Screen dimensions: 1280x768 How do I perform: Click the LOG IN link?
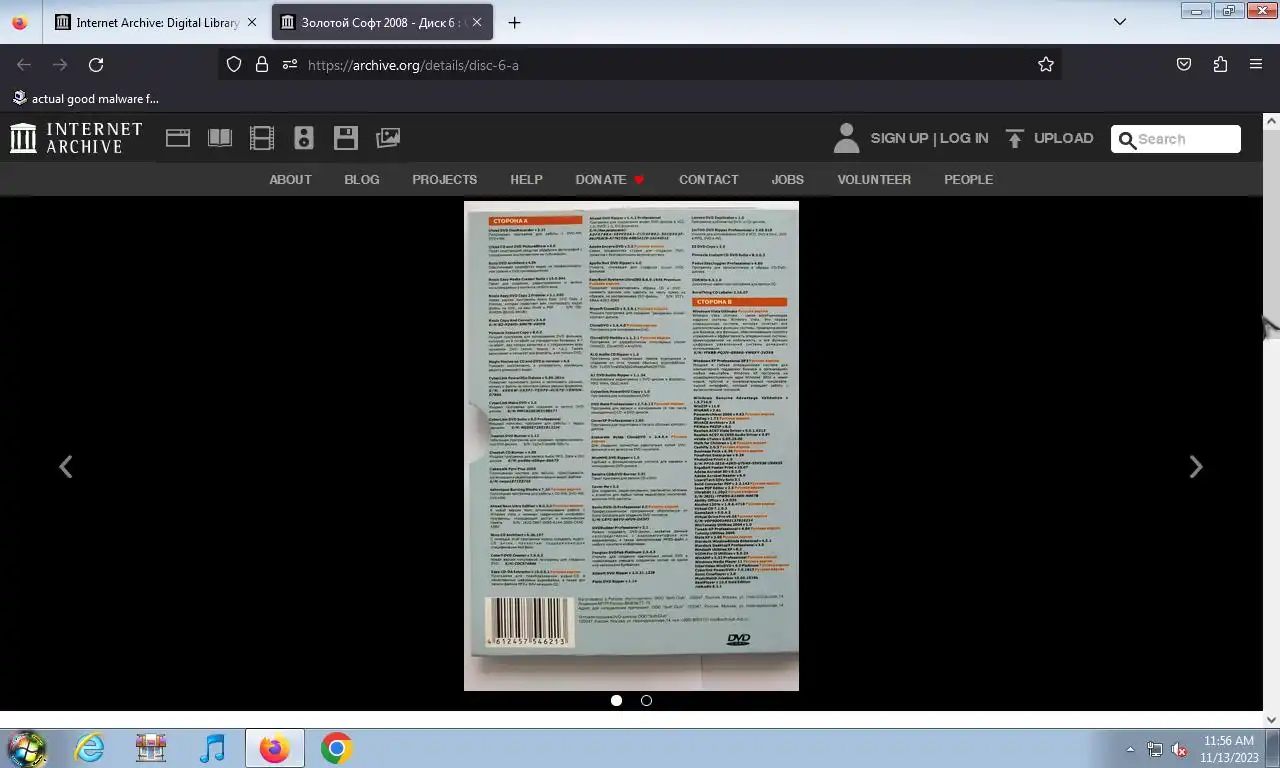click(964, 138)
